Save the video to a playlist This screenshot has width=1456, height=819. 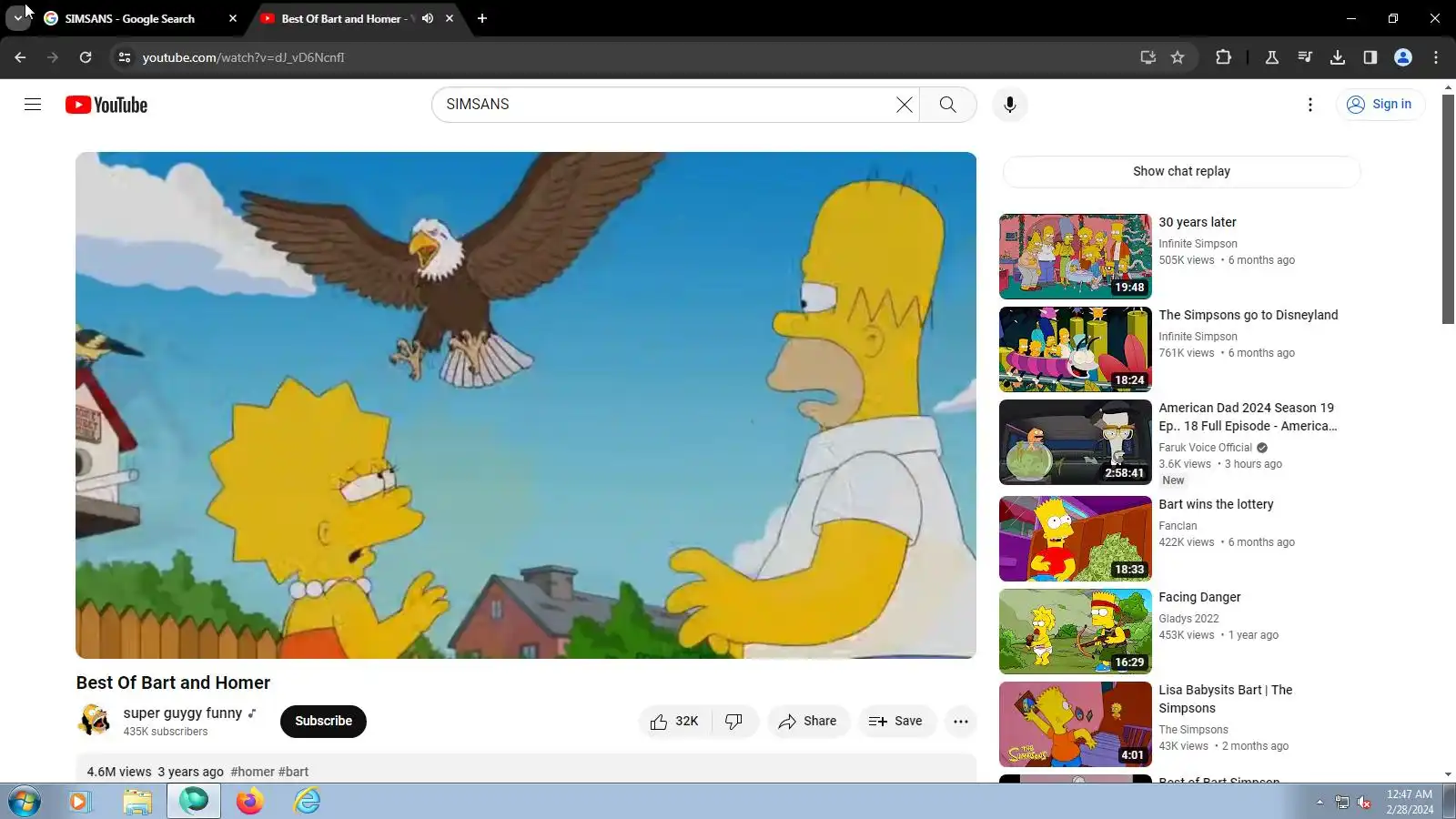[896, 722]
